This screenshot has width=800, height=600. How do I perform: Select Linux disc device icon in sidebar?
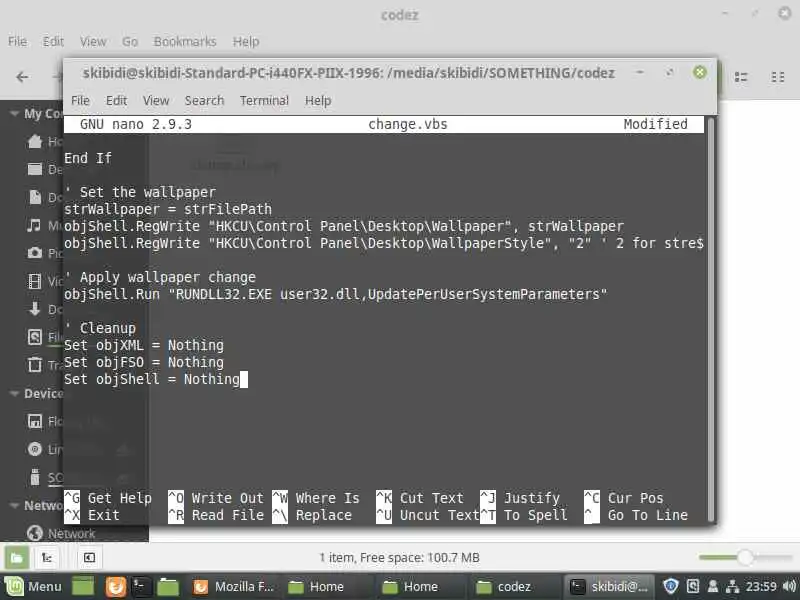[x=35, y=449]
